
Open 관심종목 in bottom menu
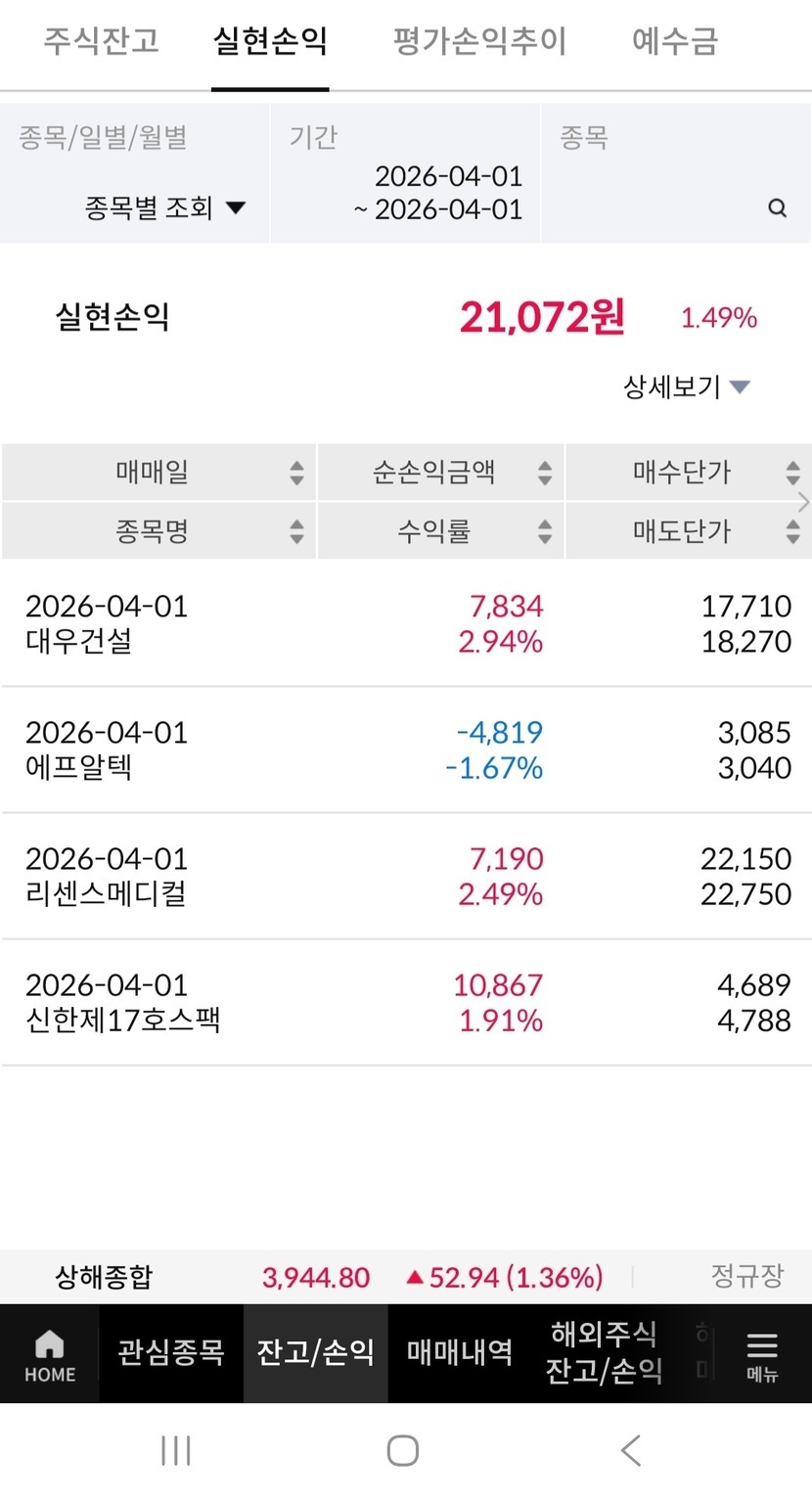coord(171,1353)
